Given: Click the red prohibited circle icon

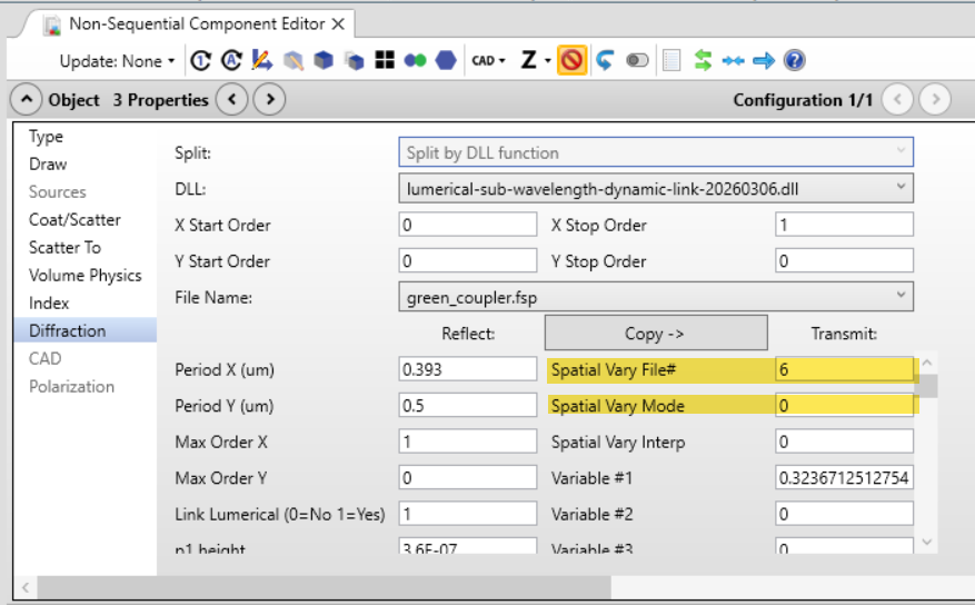Looking at the screenshot, I should tap(572, 60).
